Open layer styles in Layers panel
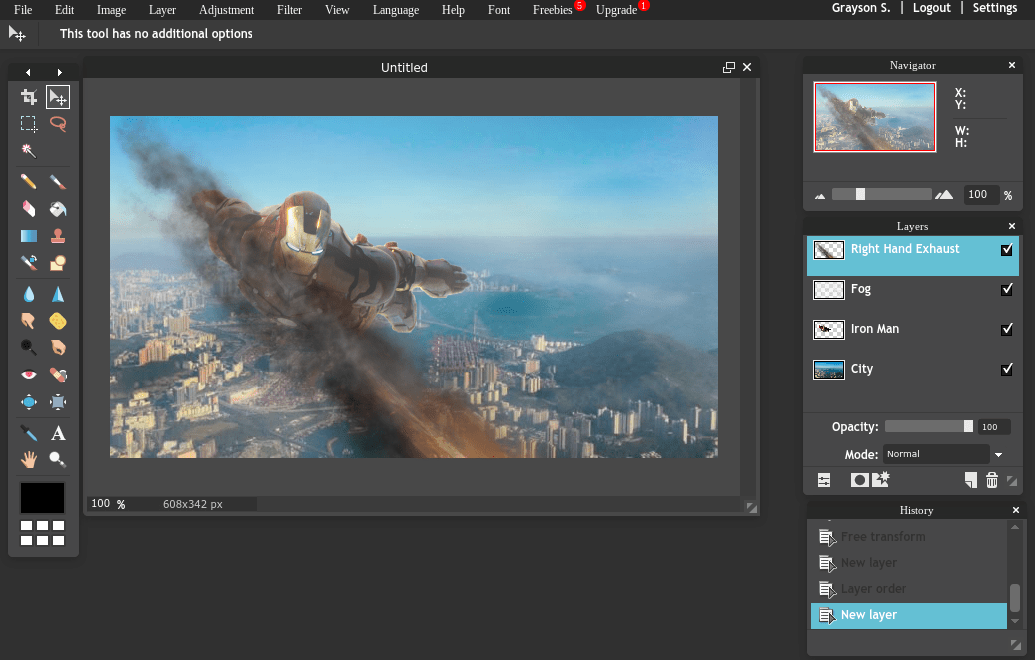The height and width of the screenshot is (660, 1035). click(881, 480)
